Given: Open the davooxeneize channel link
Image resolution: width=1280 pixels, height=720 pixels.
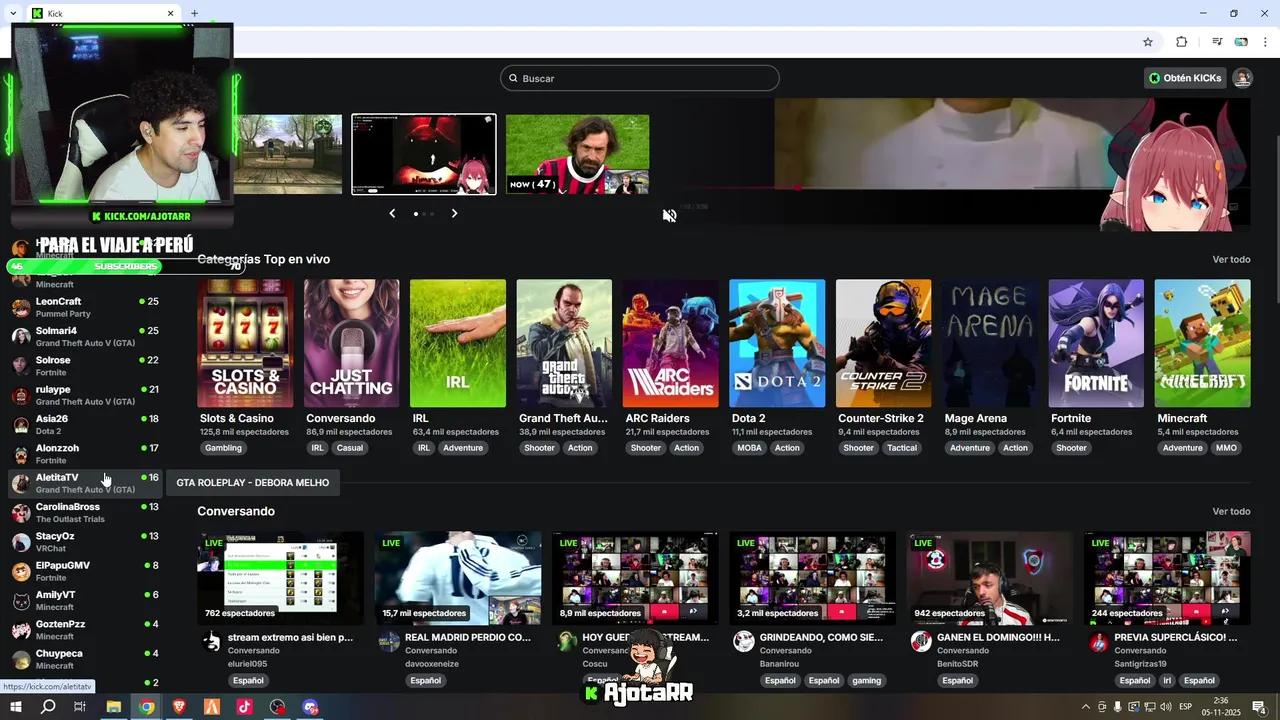Looking at the screenshot, I should (x=431, y=664).
